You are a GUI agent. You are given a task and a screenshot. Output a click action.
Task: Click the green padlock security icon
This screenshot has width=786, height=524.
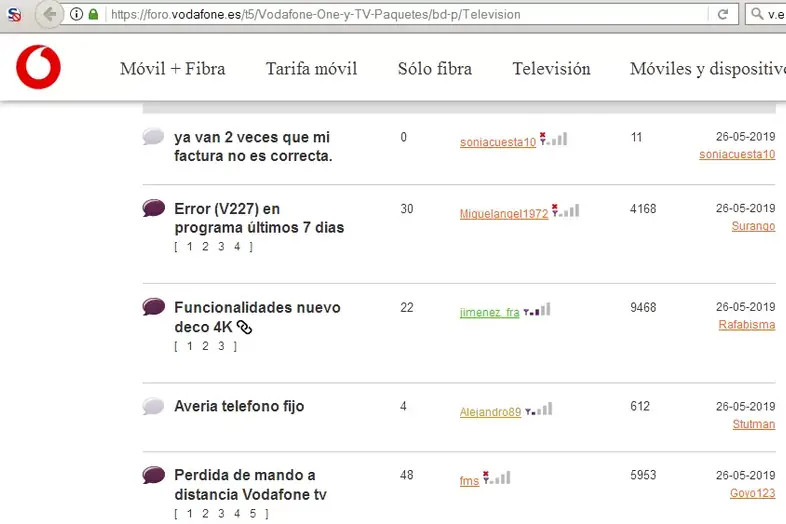[x=93, y=14]
